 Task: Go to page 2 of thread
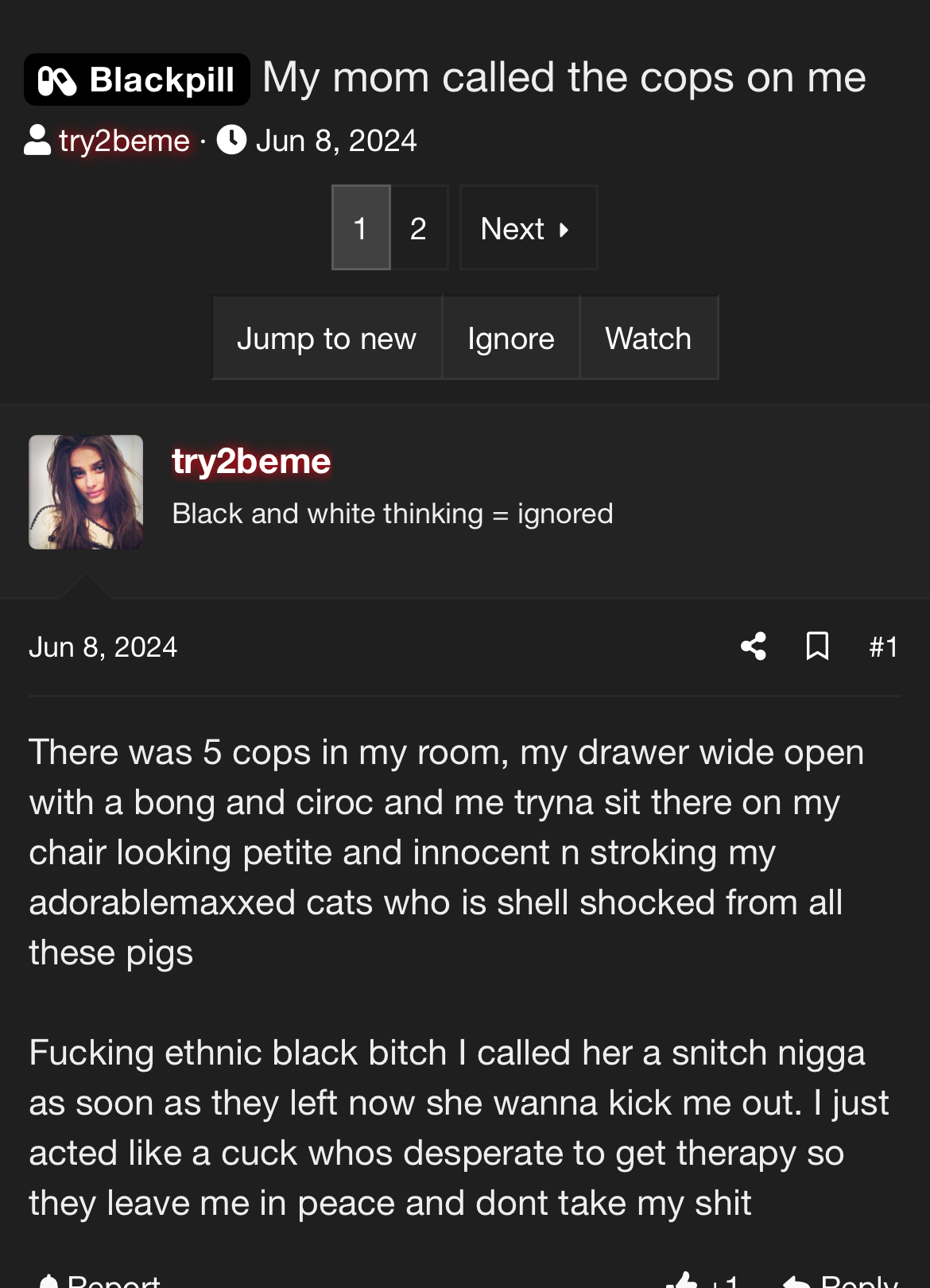419,228
